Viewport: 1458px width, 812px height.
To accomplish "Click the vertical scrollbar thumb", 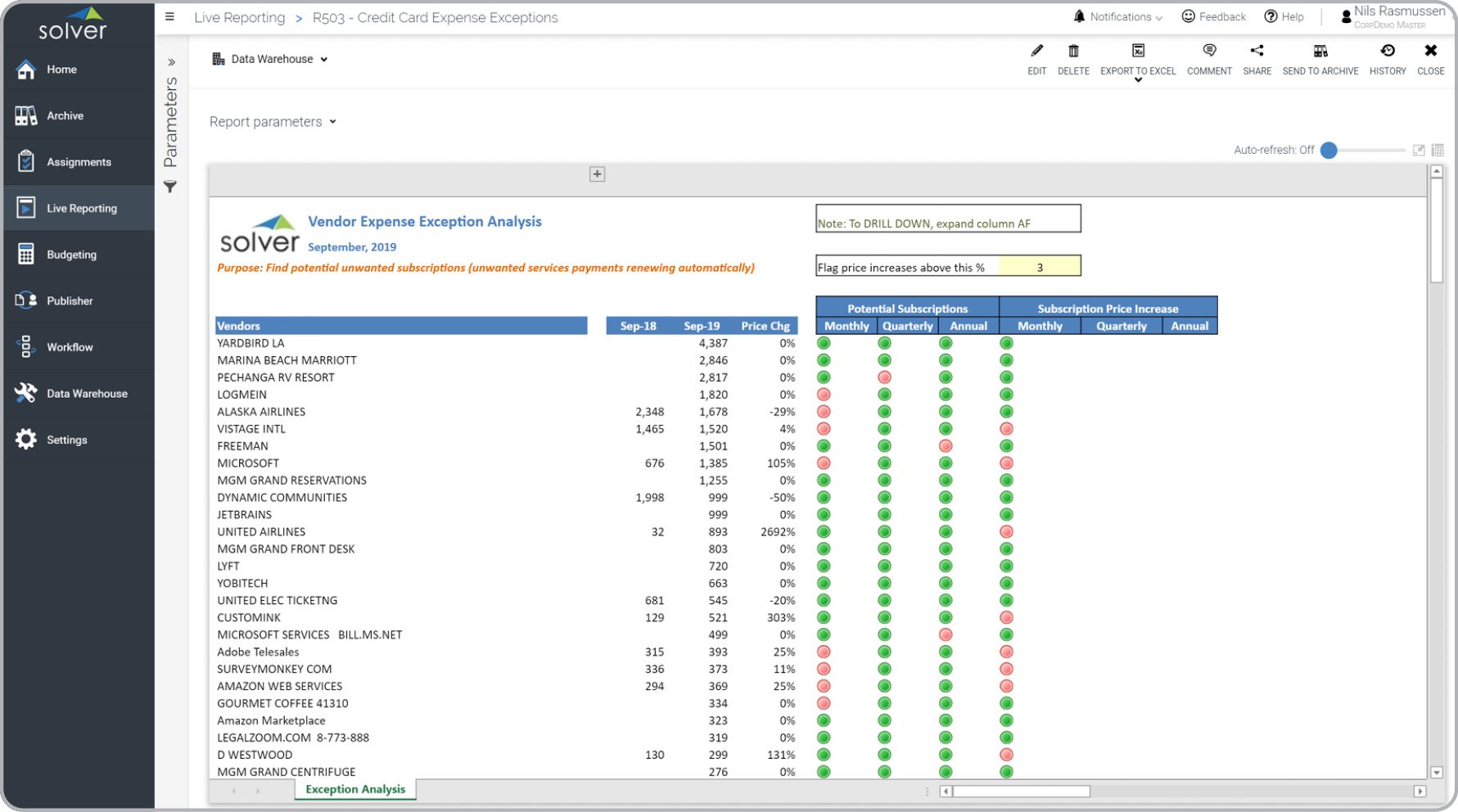I will (1436, 231).
